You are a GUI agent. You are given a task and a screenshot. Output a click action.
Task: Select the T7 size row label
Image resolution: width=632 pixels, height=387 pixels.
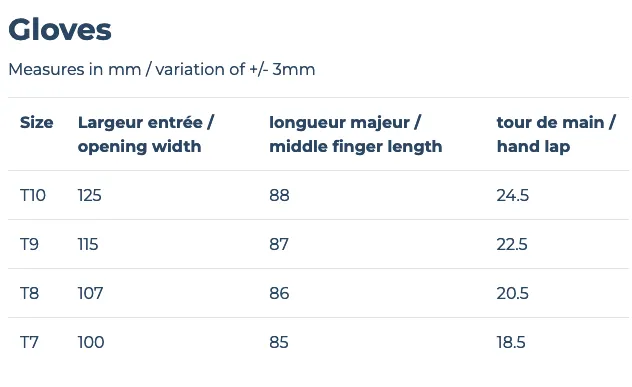click(x=29, y=342)
